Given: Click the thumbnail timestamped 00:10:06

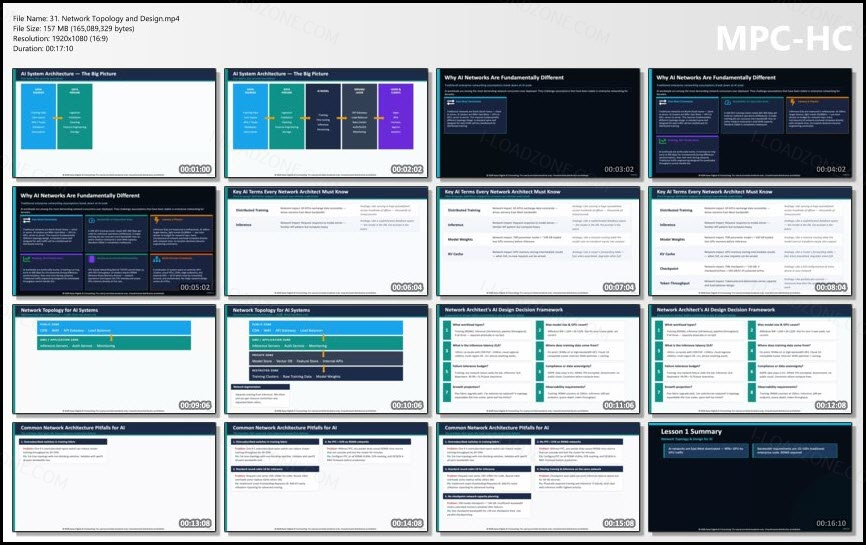Looking at the screenshot, I should pos(326,359).
